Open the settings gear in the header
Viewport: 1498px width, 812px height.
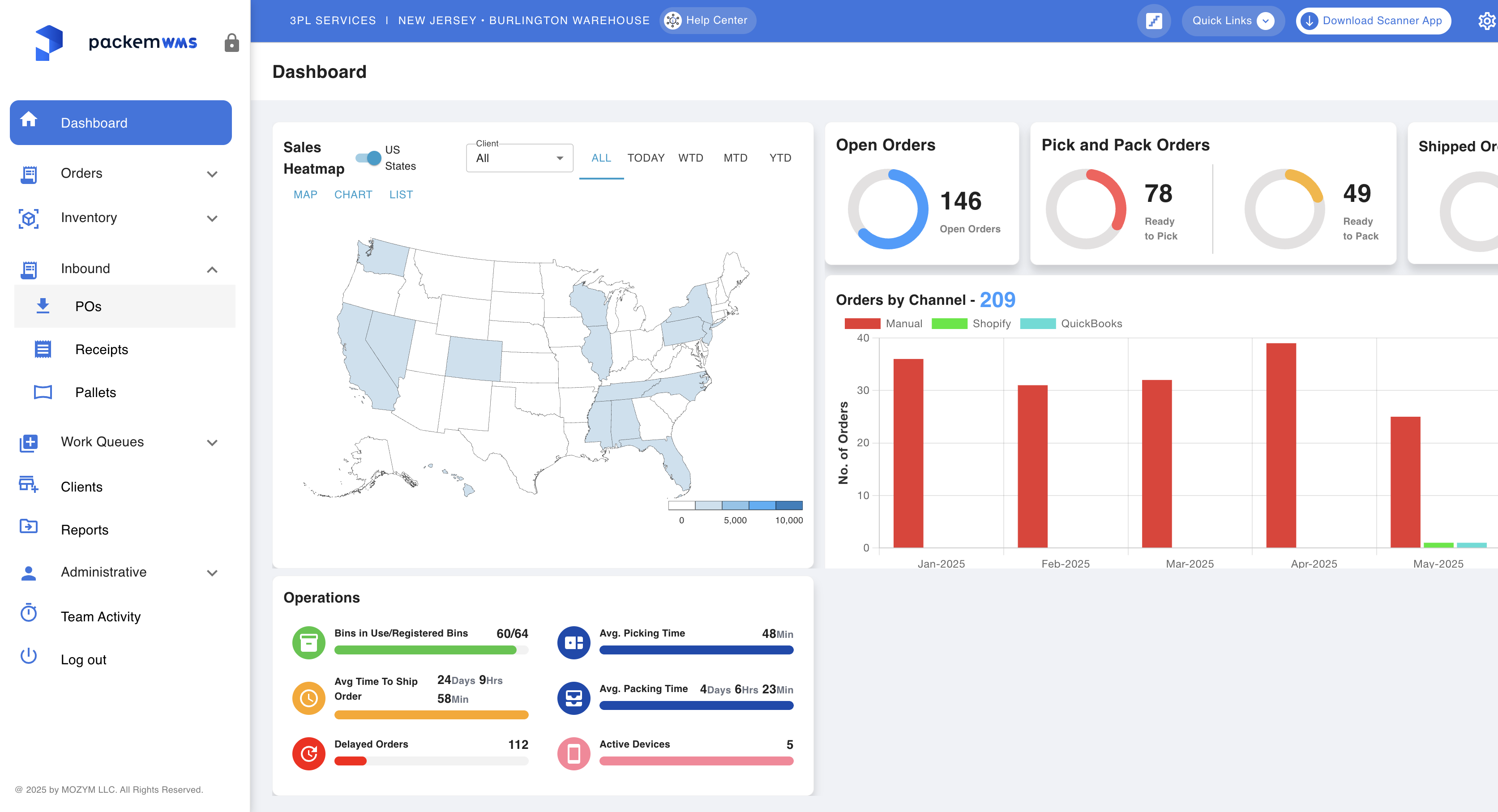click(1486, 21)
